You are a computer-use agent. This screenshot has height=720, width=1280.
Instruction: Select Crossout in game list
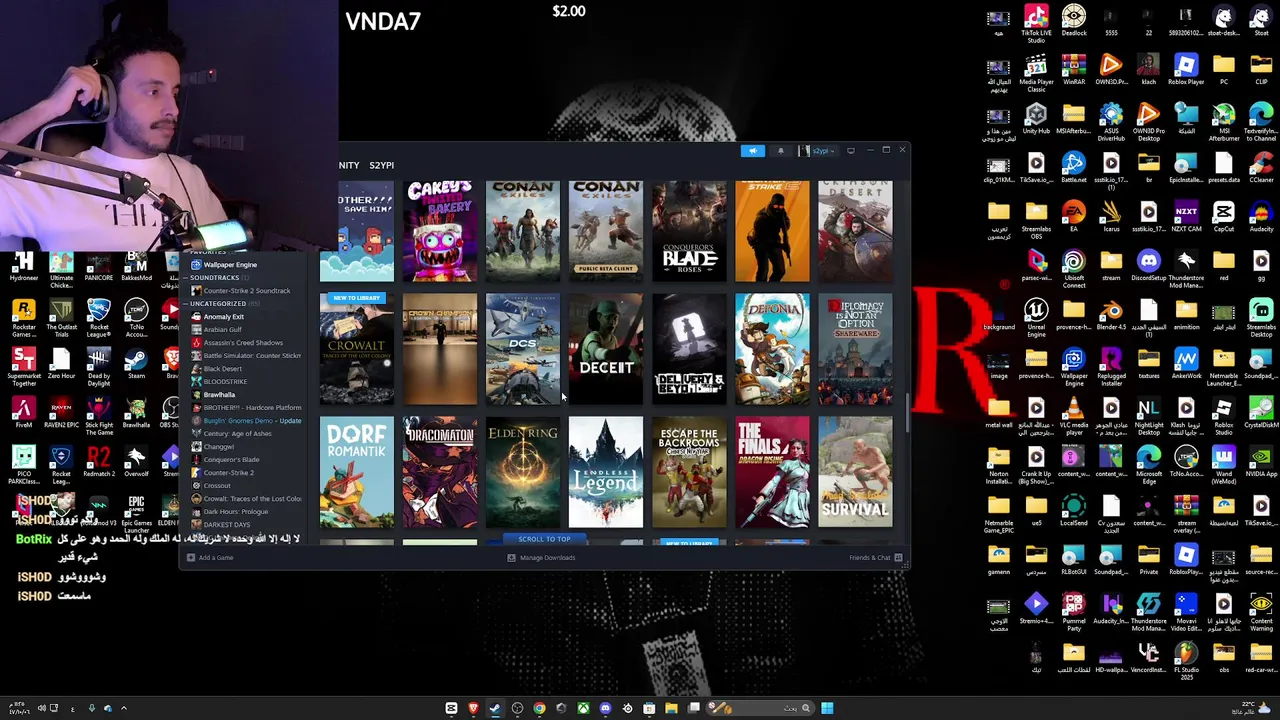[217, 486]
